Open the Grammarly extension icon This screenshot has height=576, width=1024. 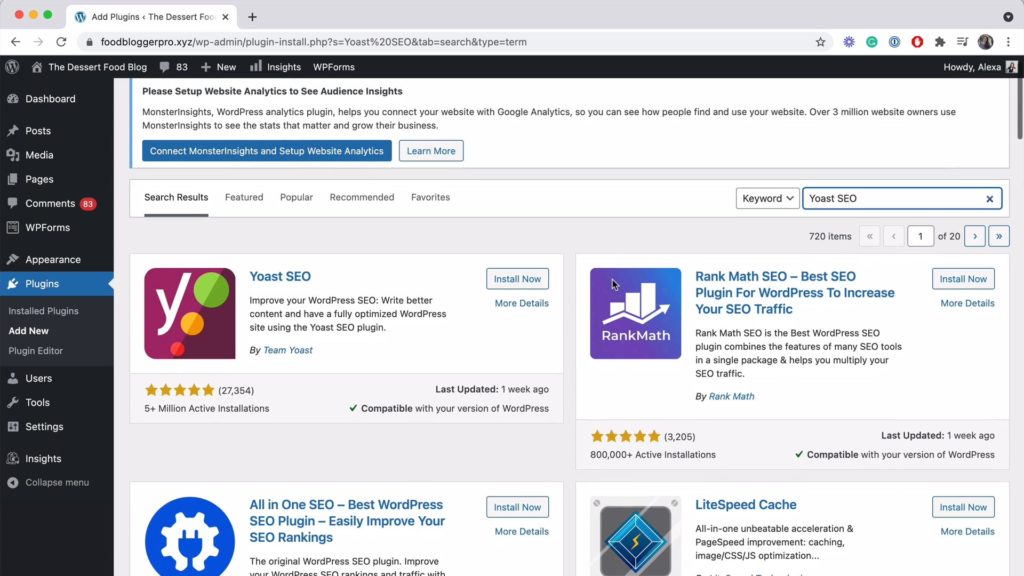click(x=871, y=42)
